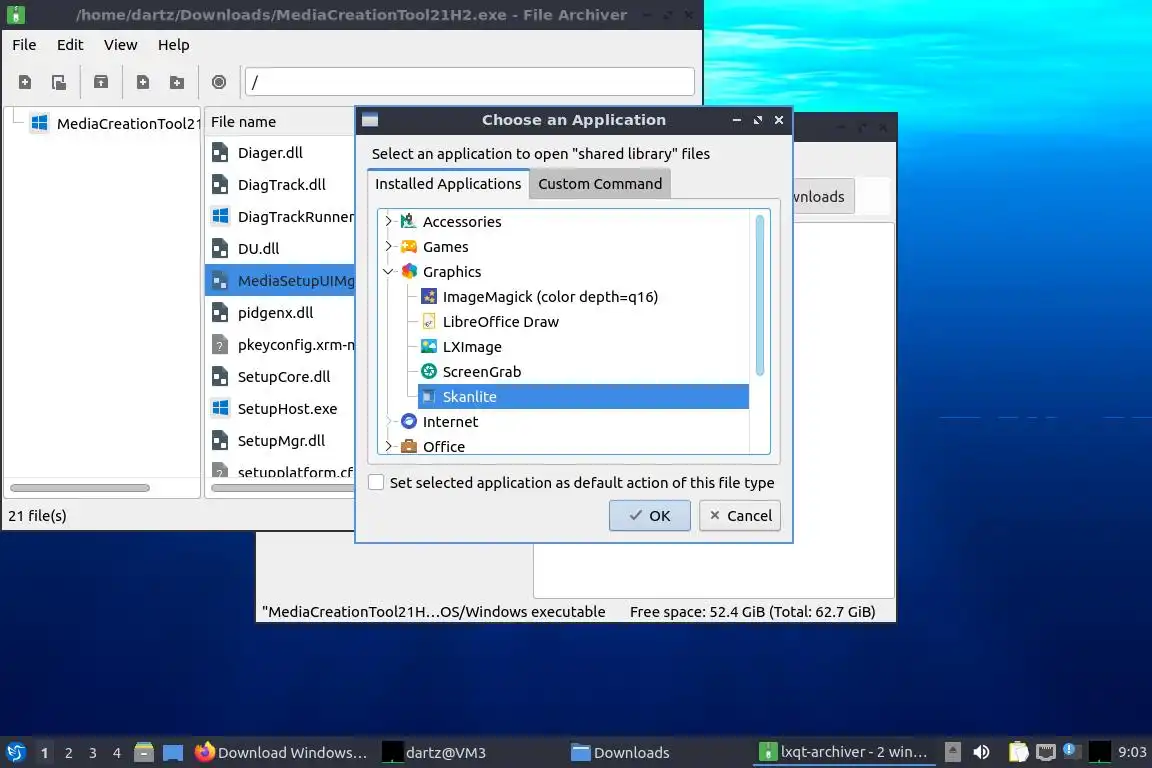Viewport: 1152px width, 768px height.
Task: Click the Internet category icon
Action: click(x=408, y=421)
